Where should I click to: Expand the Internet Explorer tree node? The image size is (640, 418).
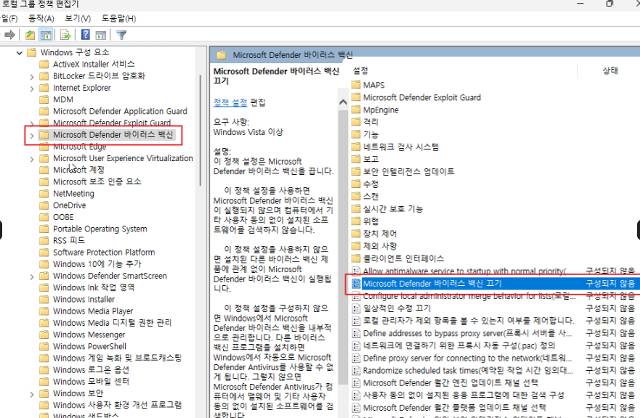click(32, 88)
